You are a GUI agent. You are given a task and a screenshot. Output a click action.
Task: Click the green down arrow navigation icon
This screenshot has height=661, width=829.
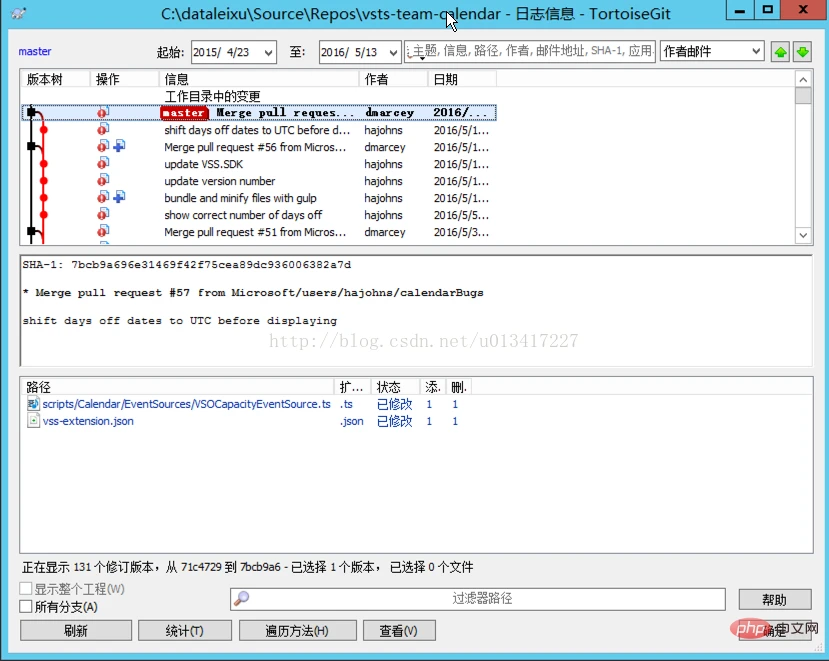[x=803, y=52]
